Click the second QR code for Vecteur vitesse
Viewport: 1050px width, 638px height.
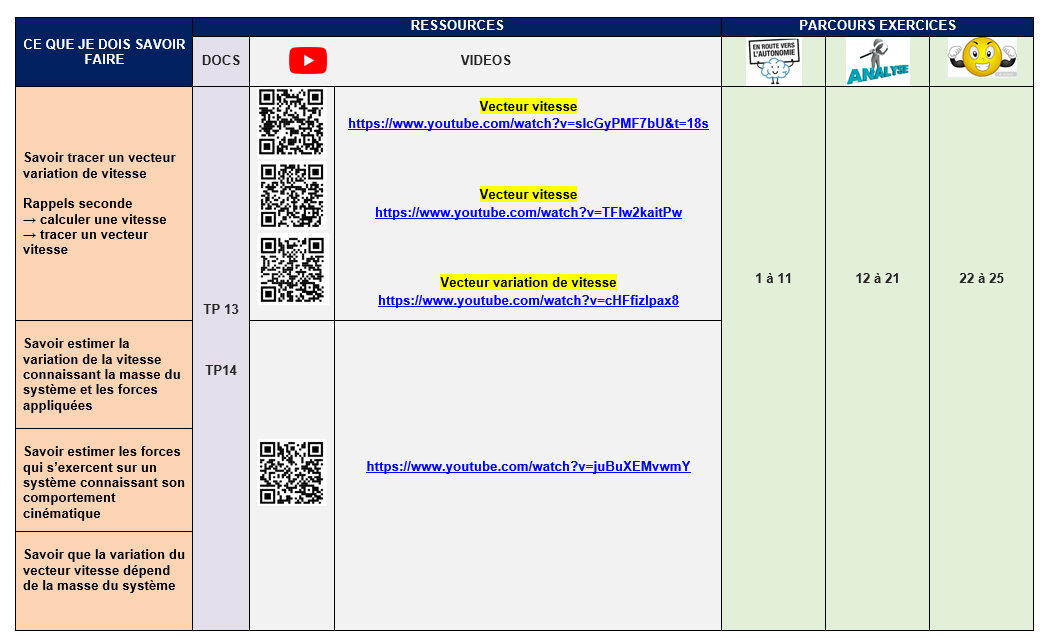point(291,196)
